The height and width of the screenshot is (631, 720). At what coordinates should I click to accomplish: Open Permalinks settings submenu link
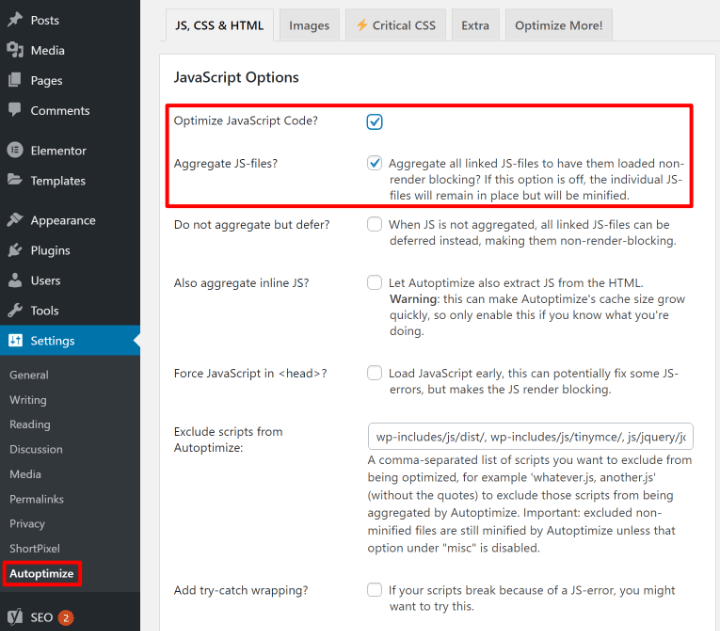(x=36, y=499)
